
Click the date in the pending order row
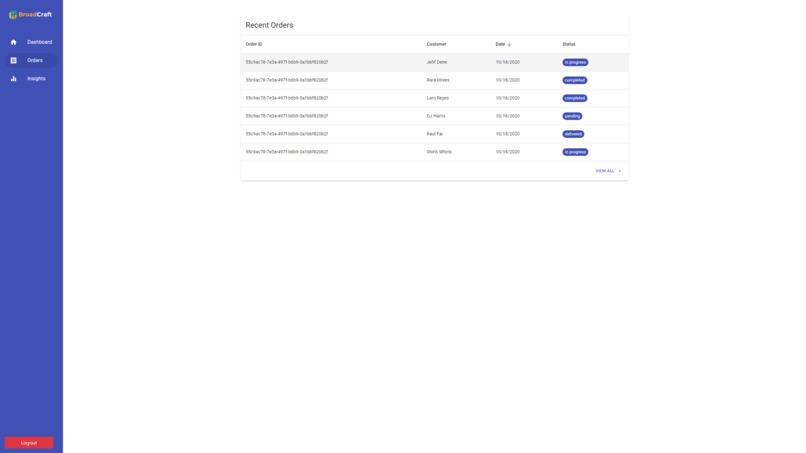[507, 116]
